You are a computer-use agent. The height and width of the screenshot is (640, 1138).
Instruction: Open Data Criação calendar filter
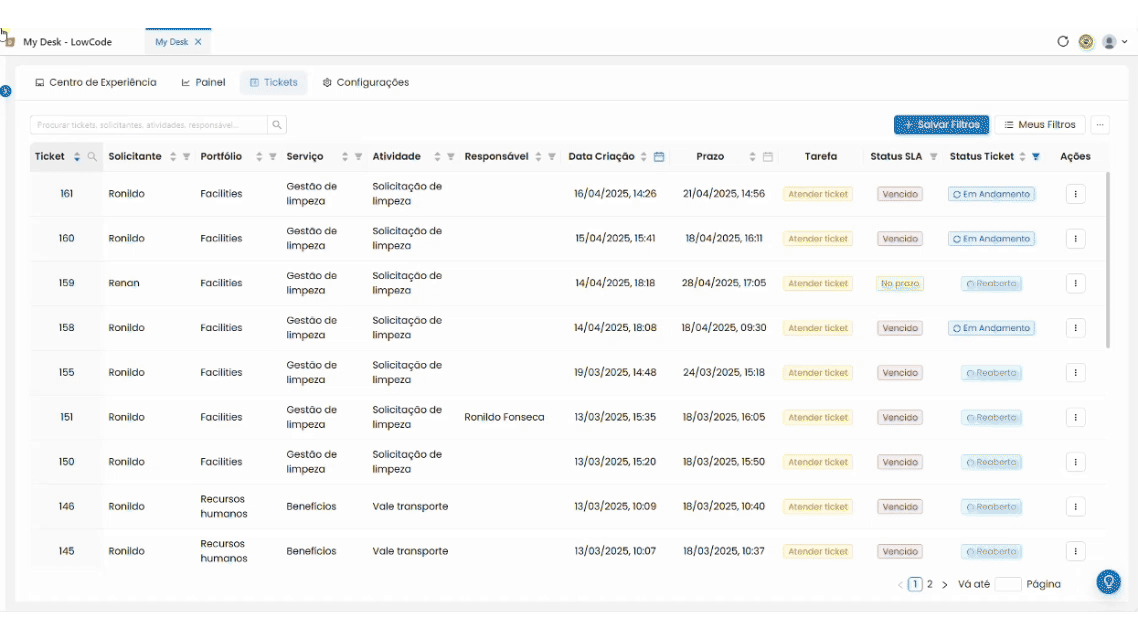(x=659, y=157)
